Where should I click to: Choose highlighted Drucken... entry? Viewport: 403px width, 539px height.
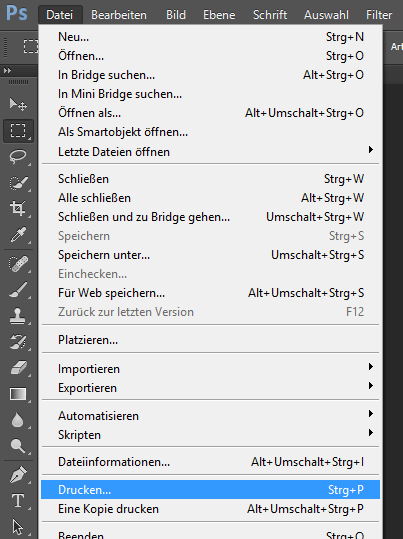point(210,490)
